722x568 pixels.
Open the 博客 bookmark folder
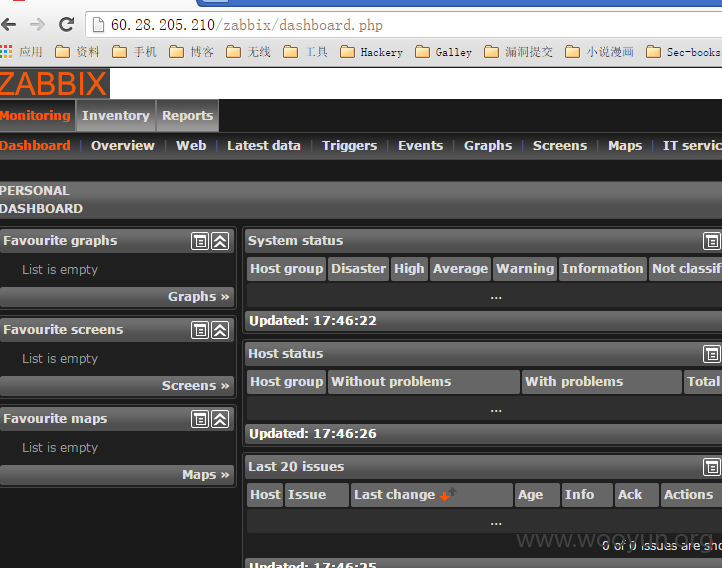point(192,52)
